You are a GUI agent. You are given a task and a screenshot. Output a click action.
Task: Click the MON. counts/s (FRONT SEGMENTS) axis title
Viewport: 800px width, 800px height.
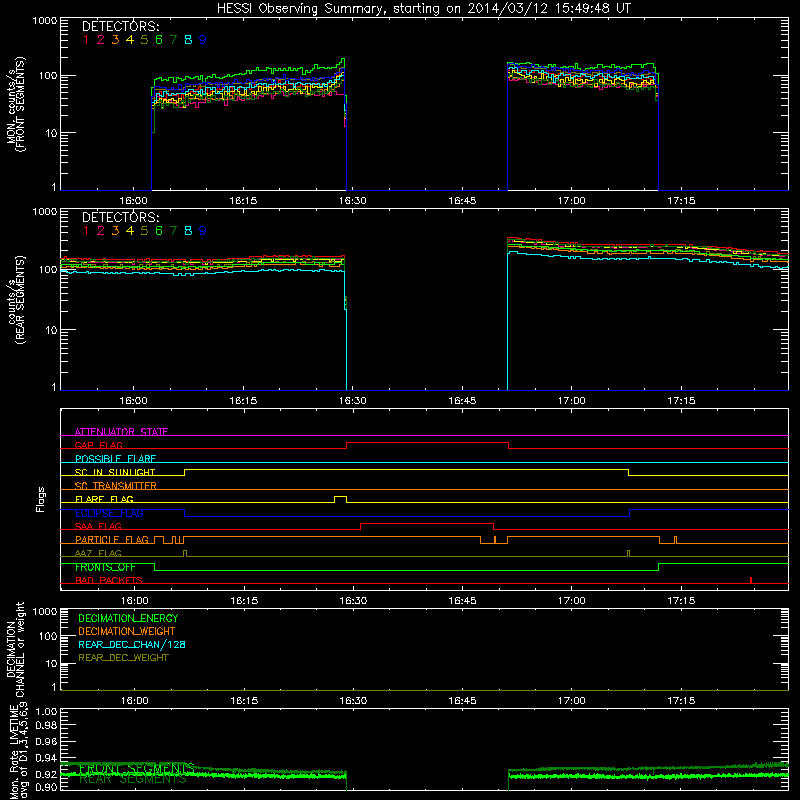pyautogui.click(x=15, y=105)
